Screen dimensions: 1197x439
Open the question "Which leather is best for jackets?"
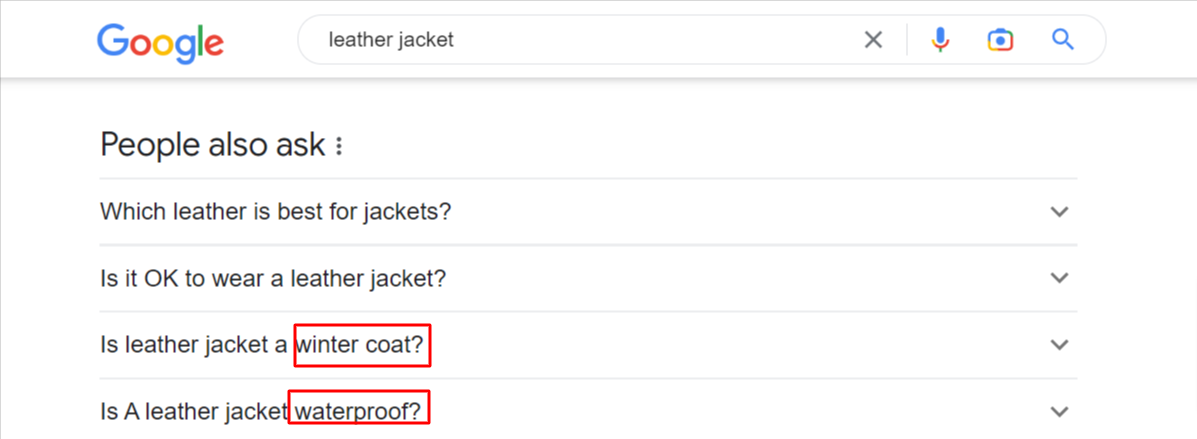click(x=276, y=211)
